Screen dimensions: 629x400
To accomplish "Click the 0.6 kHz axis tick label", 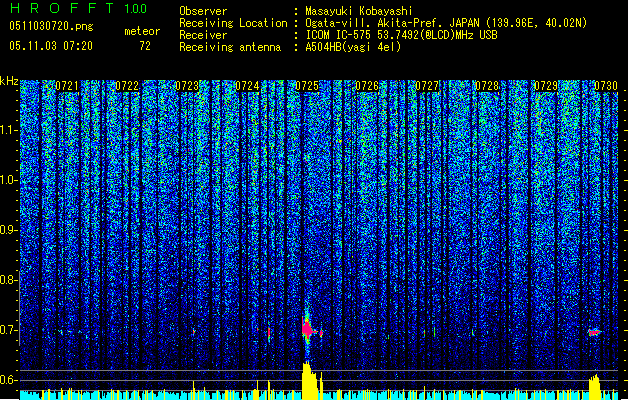I will (x=9, y=380).
